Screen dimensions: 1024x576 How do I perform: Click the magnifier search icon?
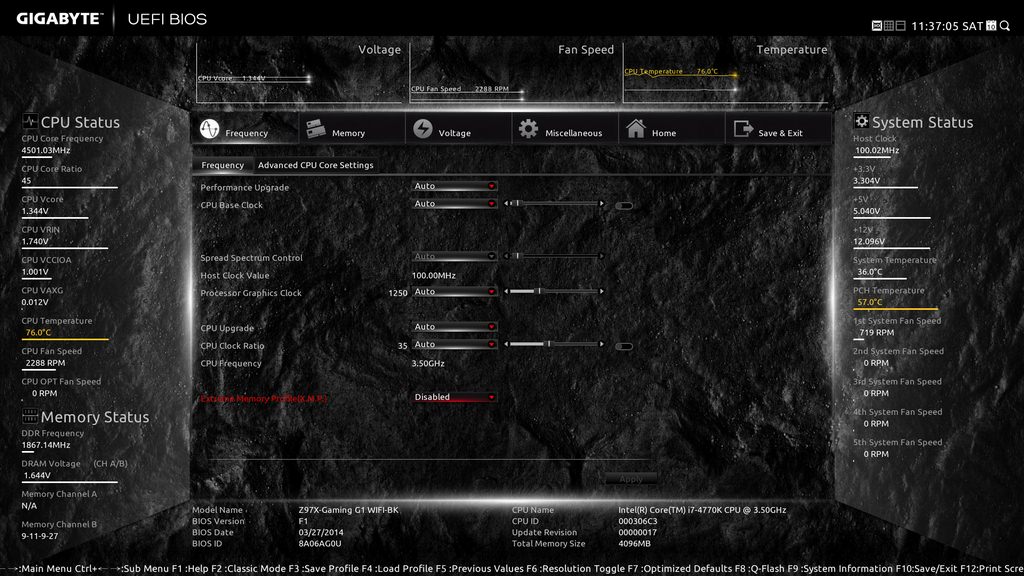click(1005, 25)
